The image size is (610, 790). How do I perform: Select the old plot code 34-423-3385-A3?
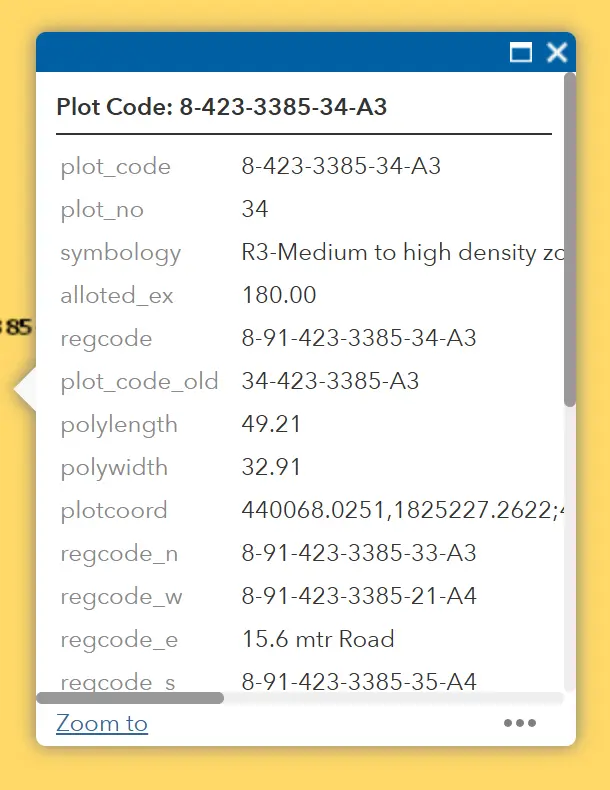[330, 381]
